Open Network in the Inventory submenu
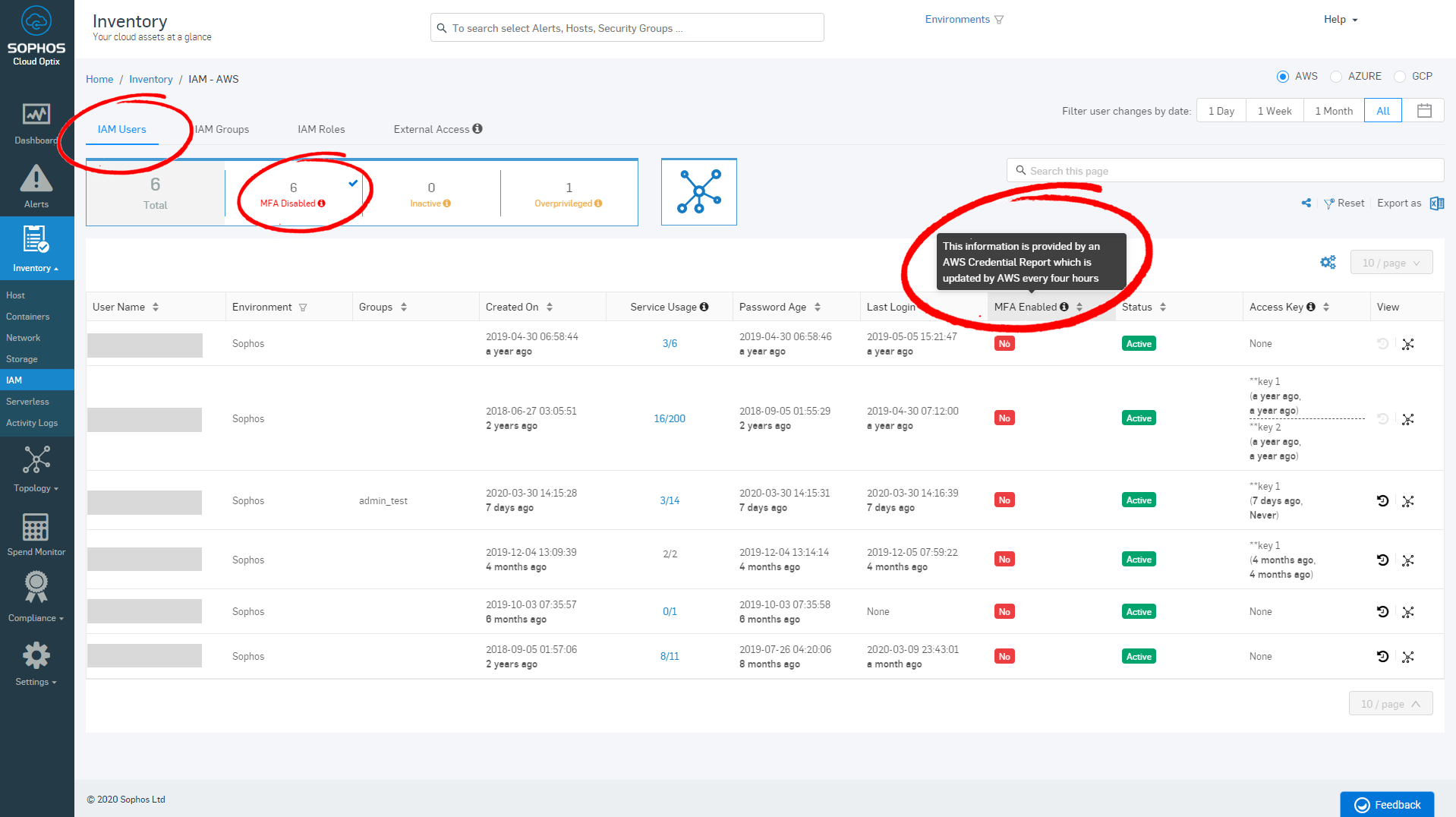Screen dimensions: 1456x817 click(x=24, y=338)
